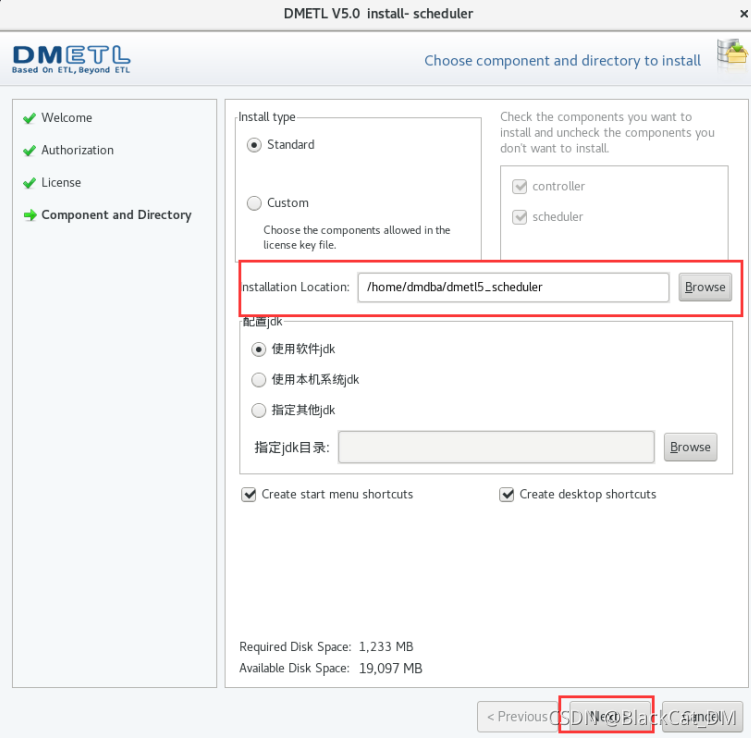Select the 使用软件jdk radio option
Screen dimensions: 751x738
259,350
